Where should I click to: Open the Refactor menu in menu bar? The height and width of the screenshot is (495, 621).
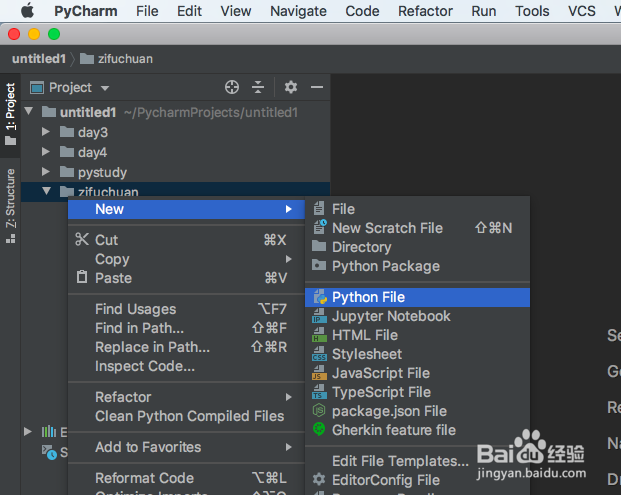(x=425, y=11)
